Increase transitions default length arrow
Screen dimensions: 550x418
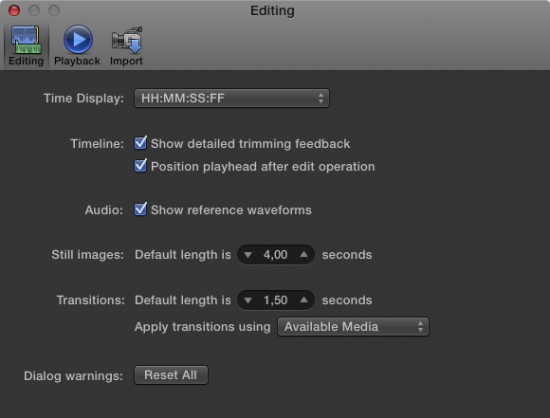[x=304, y=300]
